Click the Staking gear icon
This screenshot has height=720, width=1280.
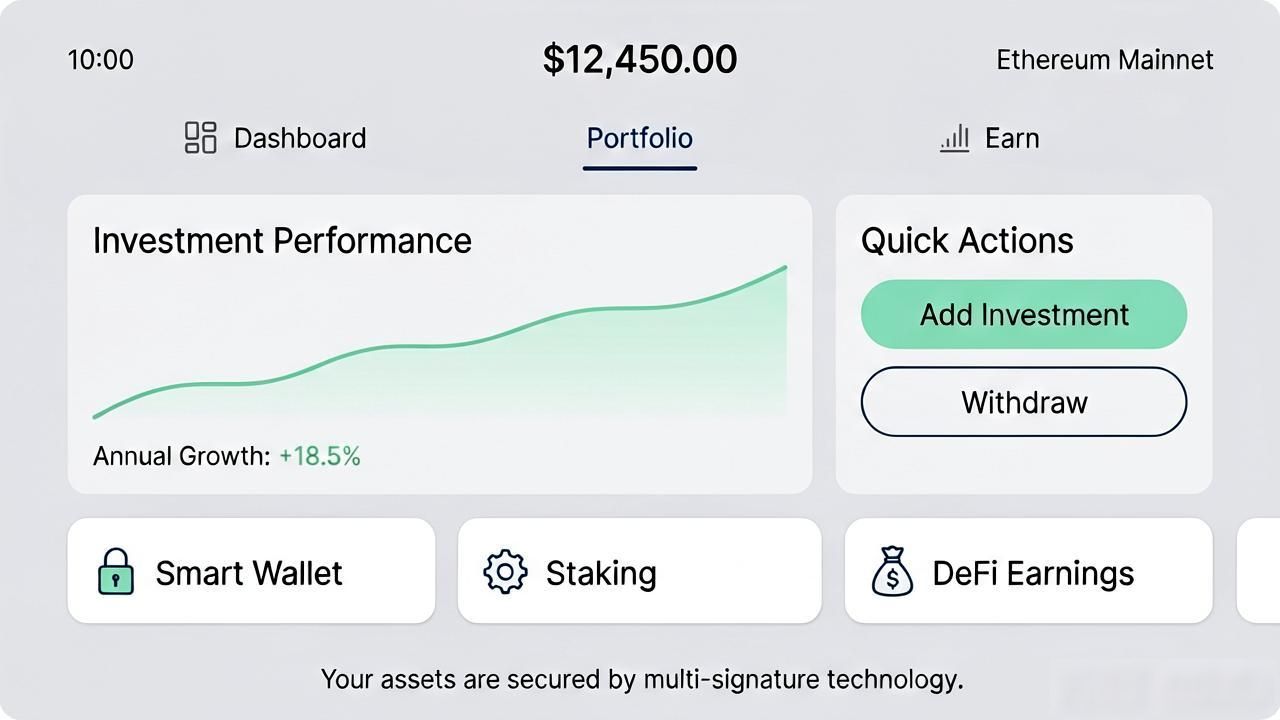(x=505, y=572)
